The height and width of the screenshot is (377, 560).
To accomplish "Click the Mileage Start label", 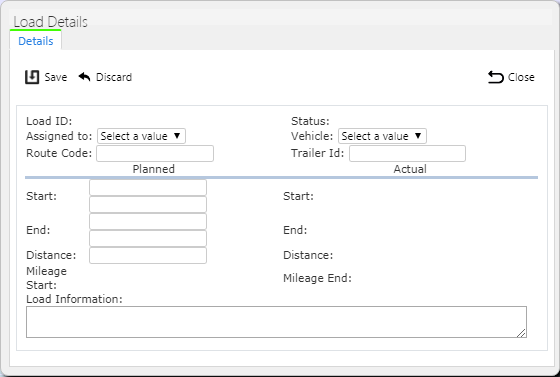I will 46,278.
